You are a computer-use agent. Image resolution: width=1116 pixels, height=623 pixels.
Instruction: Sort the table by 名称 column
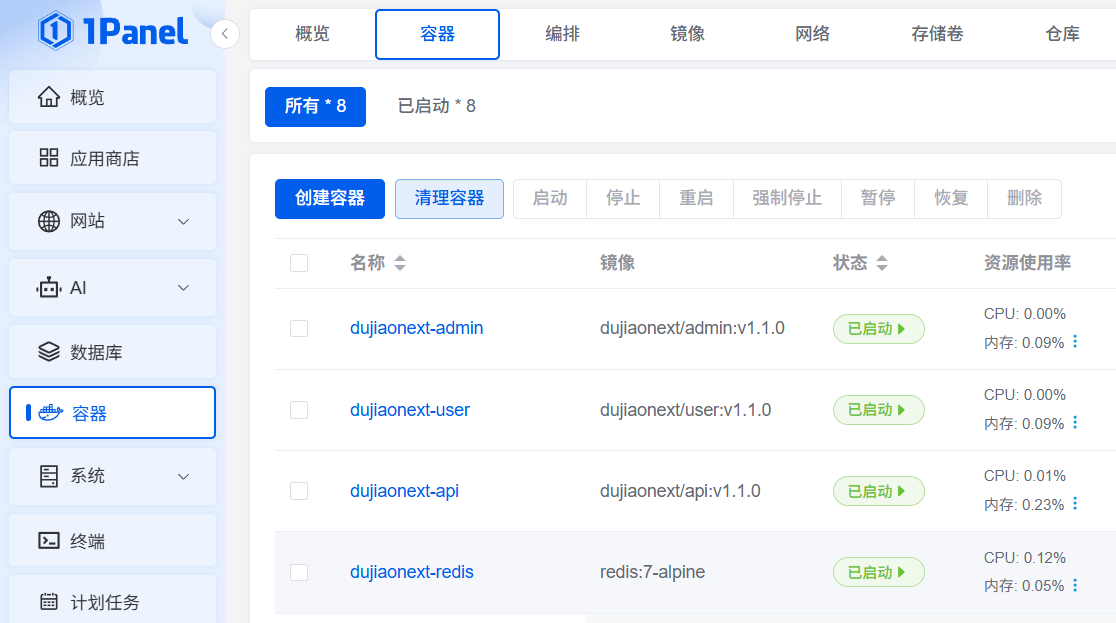coord(400,263)
